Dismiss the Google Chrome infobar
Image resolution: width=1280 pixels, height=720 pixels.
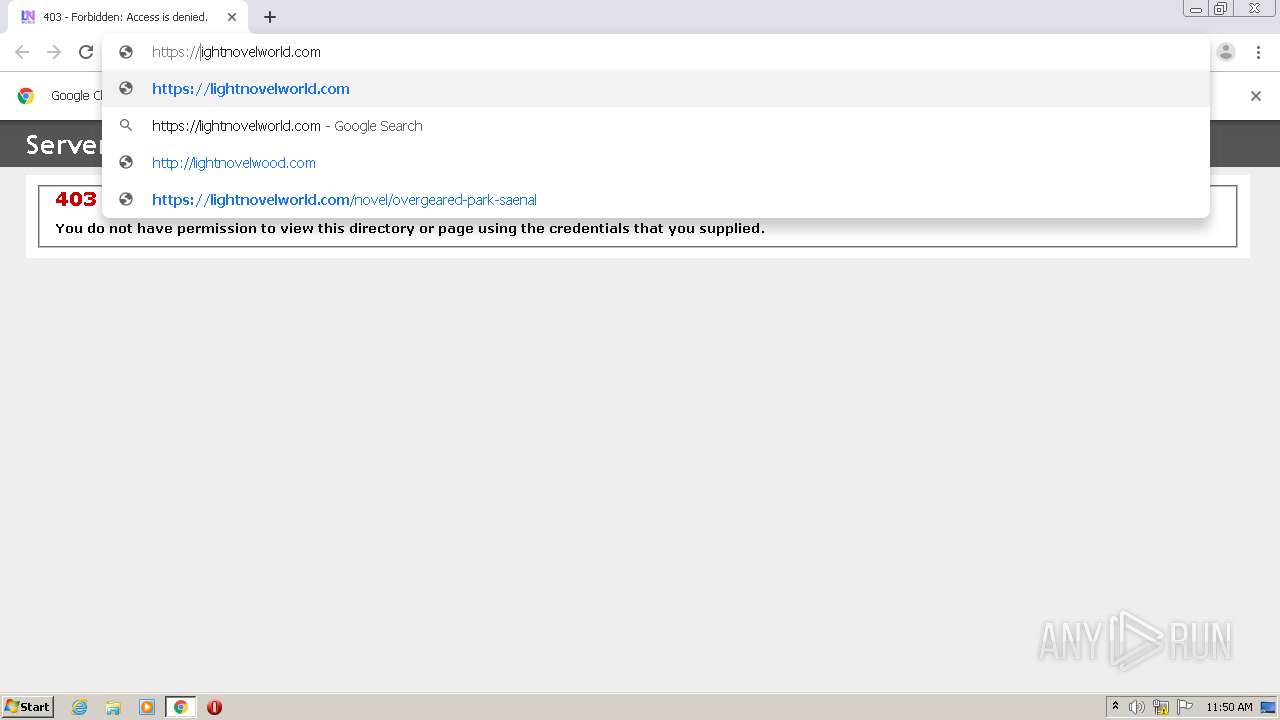click(x=1256, y=96)
